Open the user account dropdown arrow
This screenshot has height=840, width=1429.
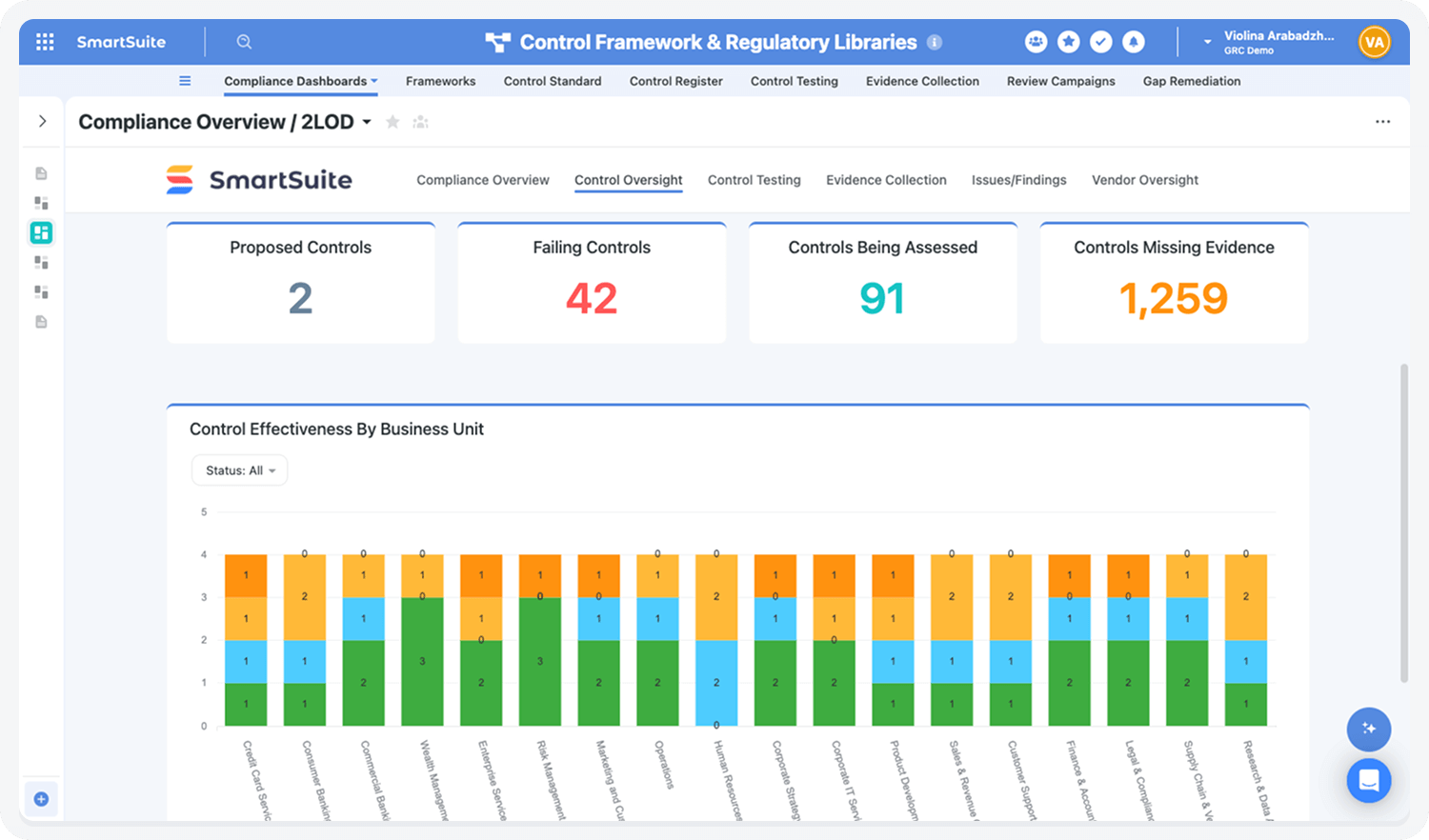pos(1207,42)
